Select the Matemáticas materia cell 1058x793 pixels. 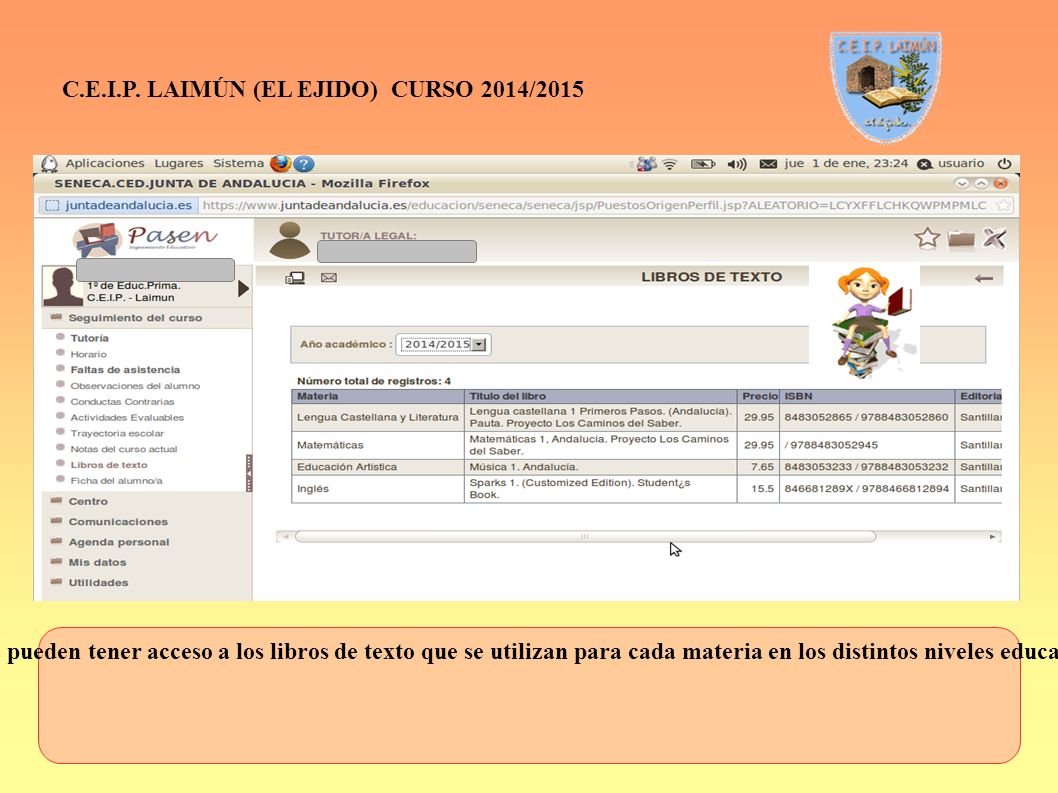[x=378, y=445]
